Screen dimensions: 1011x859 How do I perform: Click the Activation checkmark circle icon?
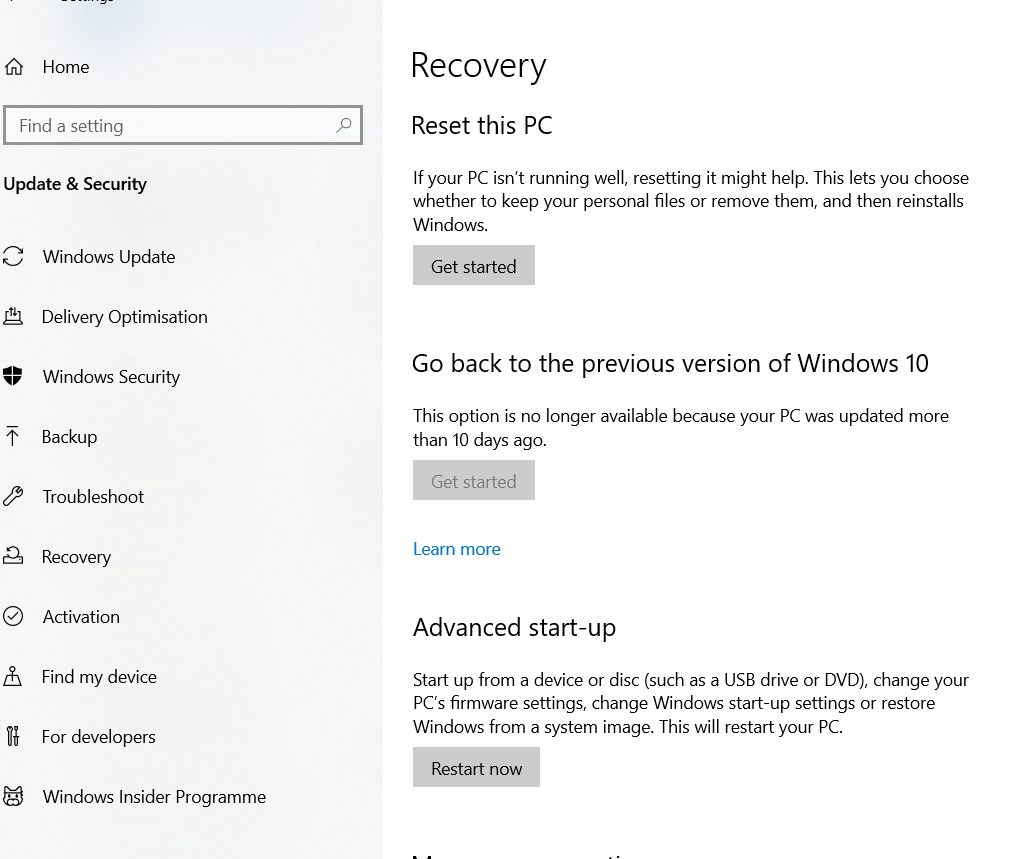[13, 616]
